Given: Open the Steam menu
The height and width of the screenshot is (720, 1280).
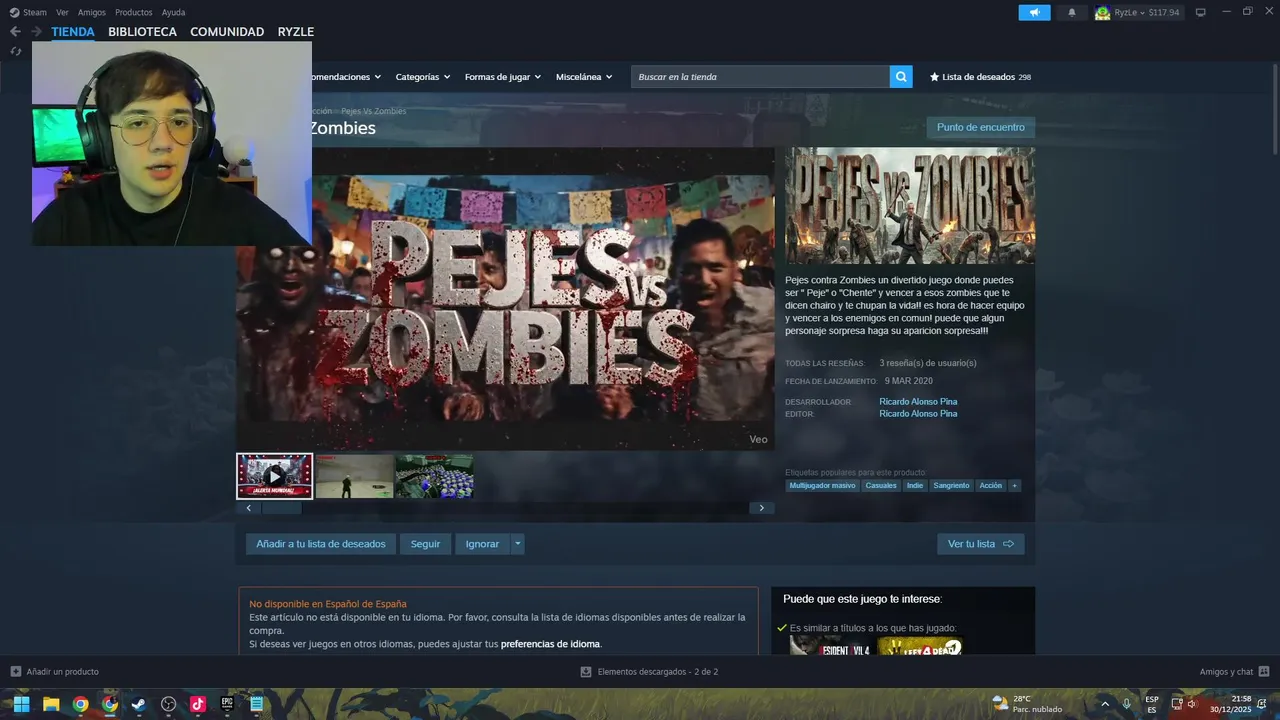Looking at the screenshot, I should pyautogui.click(x=35, y=12).
